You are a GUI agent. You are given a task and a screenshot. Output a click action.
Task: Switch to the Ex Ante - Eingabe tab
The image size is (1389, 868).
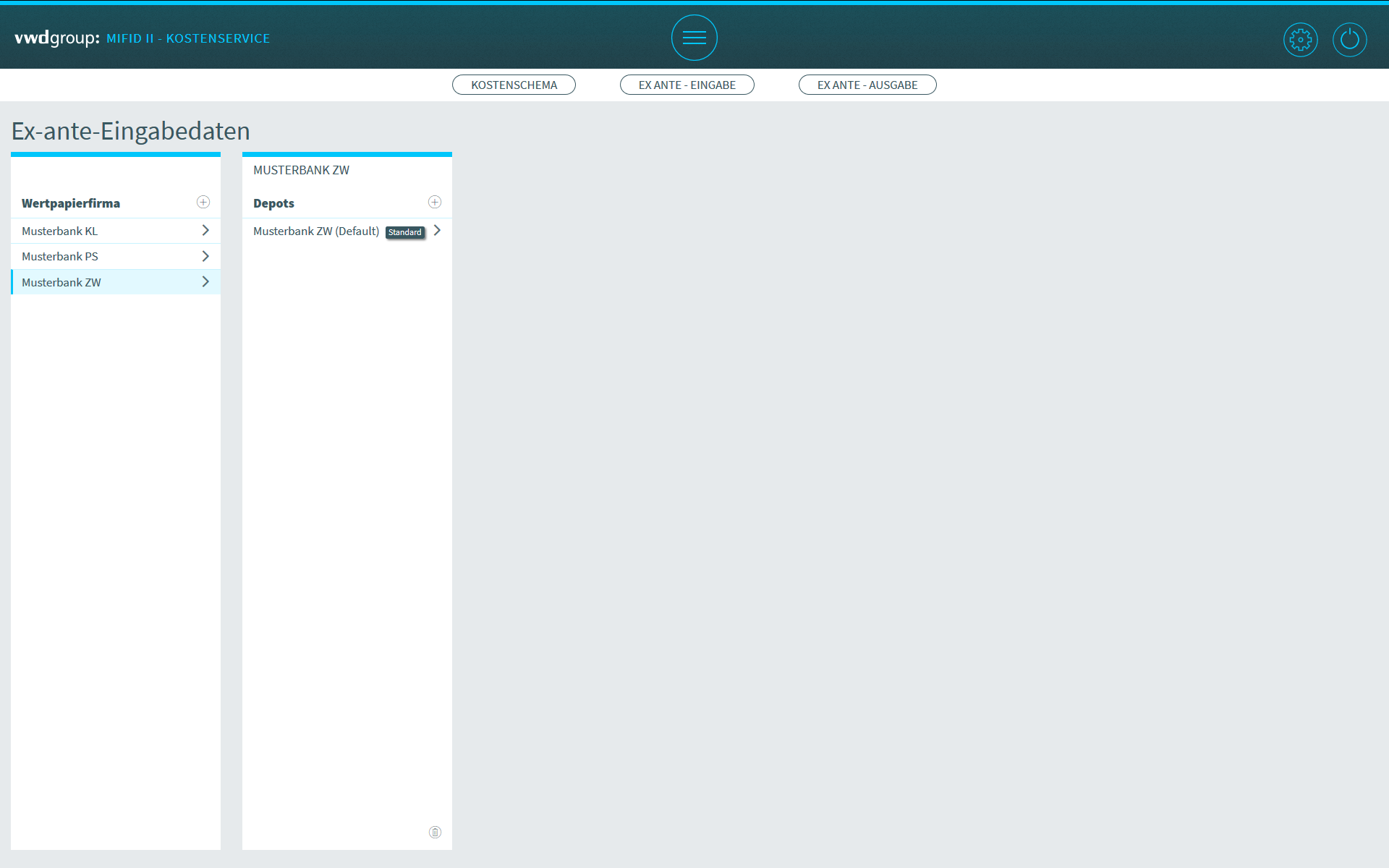click(687, 85)
